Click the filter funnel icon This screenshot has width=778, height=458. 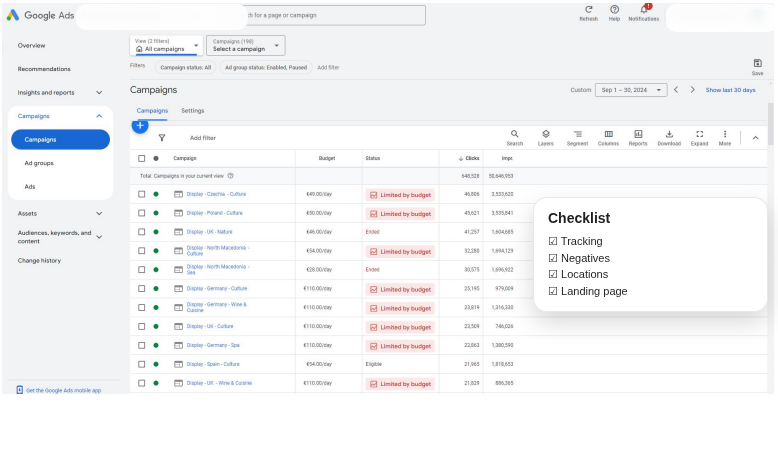point(162,138)
